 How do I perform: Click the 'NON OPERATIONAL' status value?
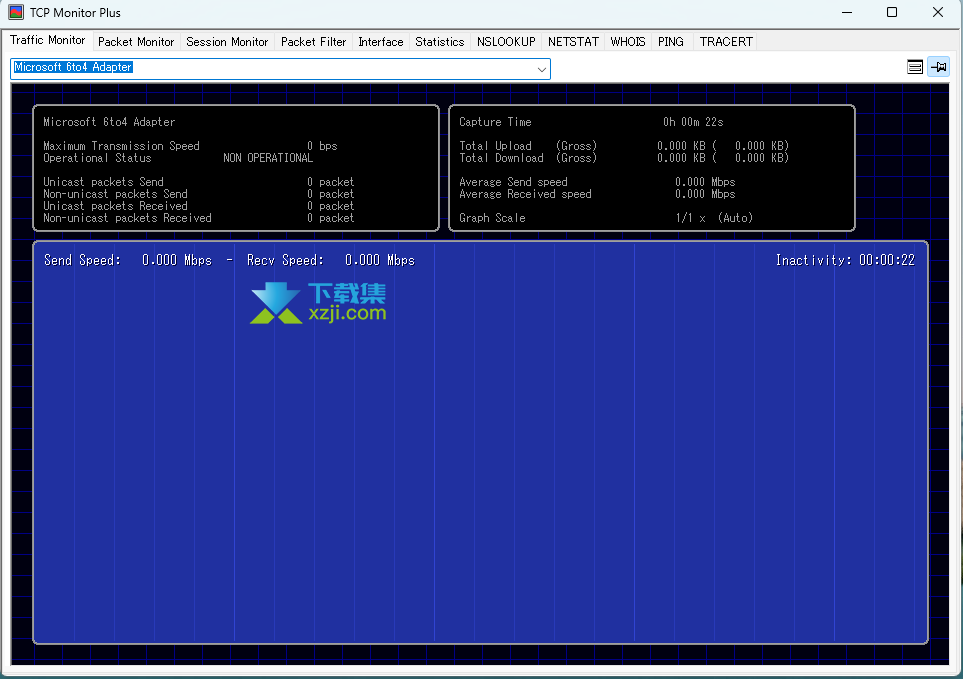click(x=268, y=158)
